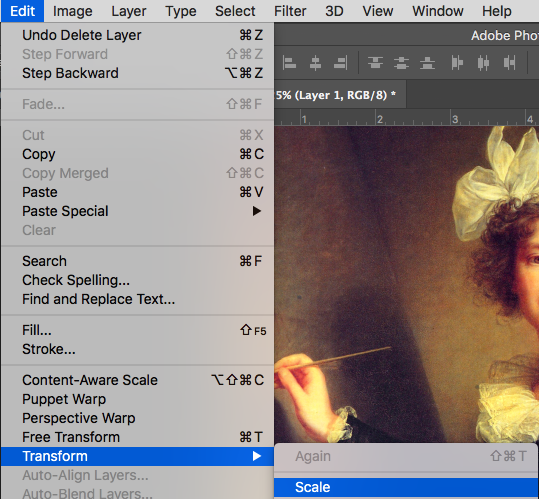
Task: Click distribute right edges icon
Action: (x=509, y=63)
